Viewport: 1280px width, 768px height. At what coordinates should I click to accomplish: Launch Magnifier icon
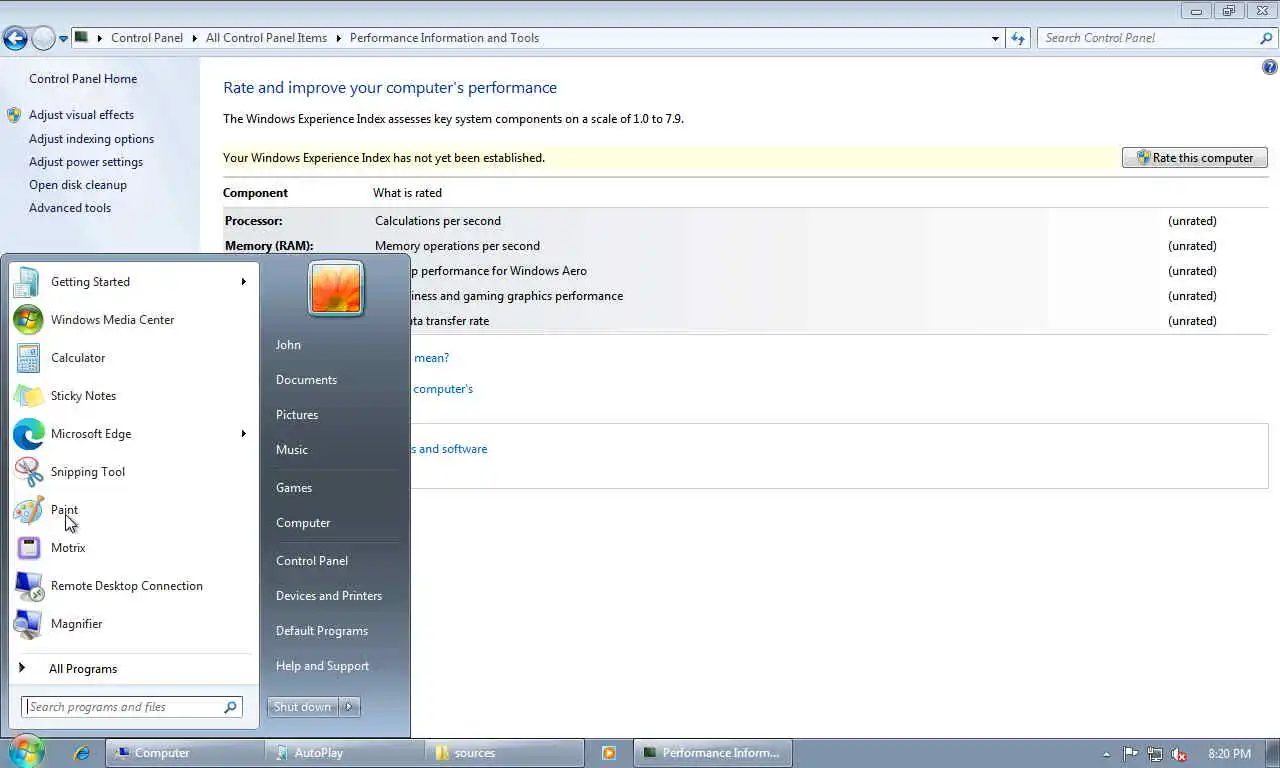[x=28, y=624]
